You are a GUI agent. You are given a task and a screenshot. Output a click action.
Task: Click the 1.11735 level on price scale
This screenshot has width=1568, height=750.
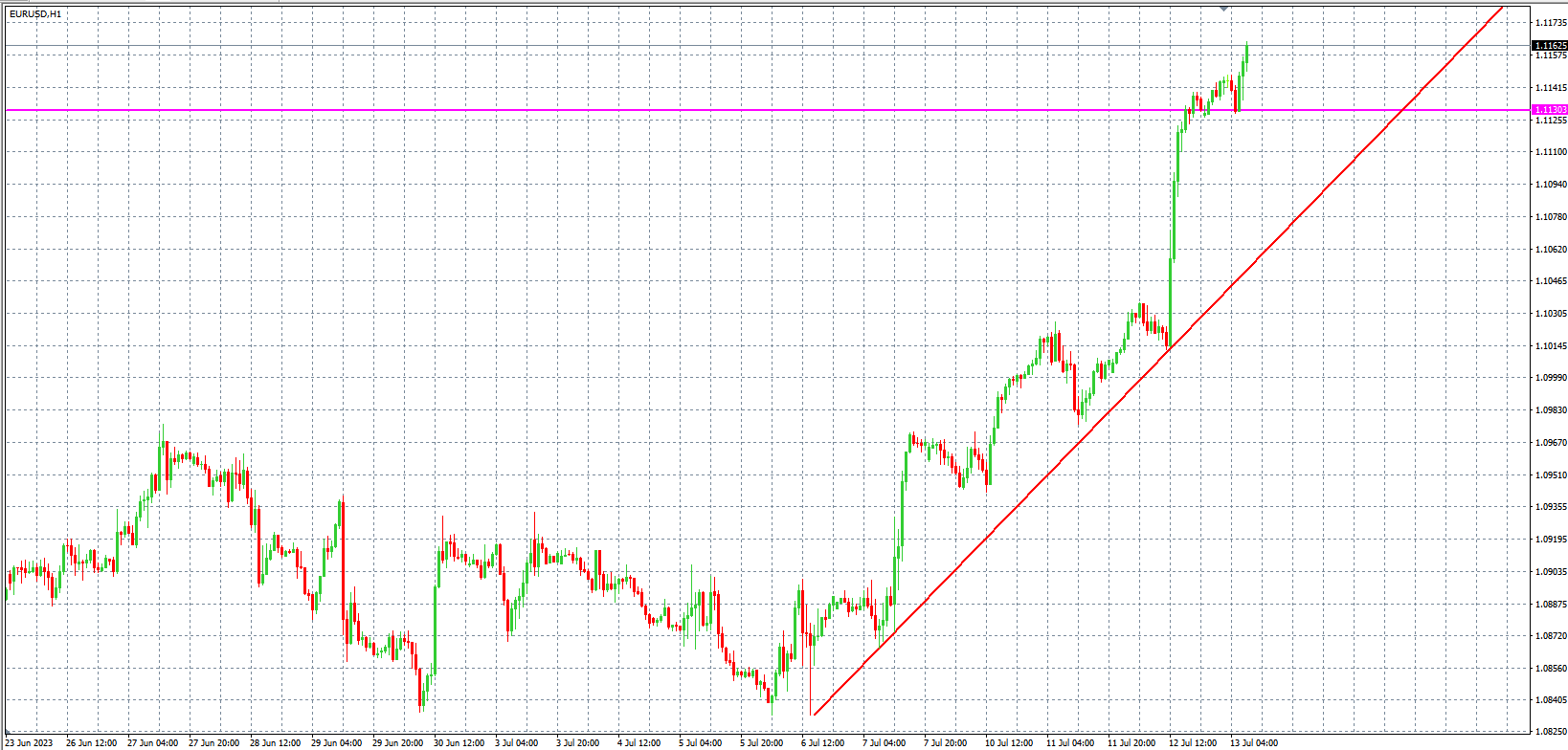pos(1551,22)
